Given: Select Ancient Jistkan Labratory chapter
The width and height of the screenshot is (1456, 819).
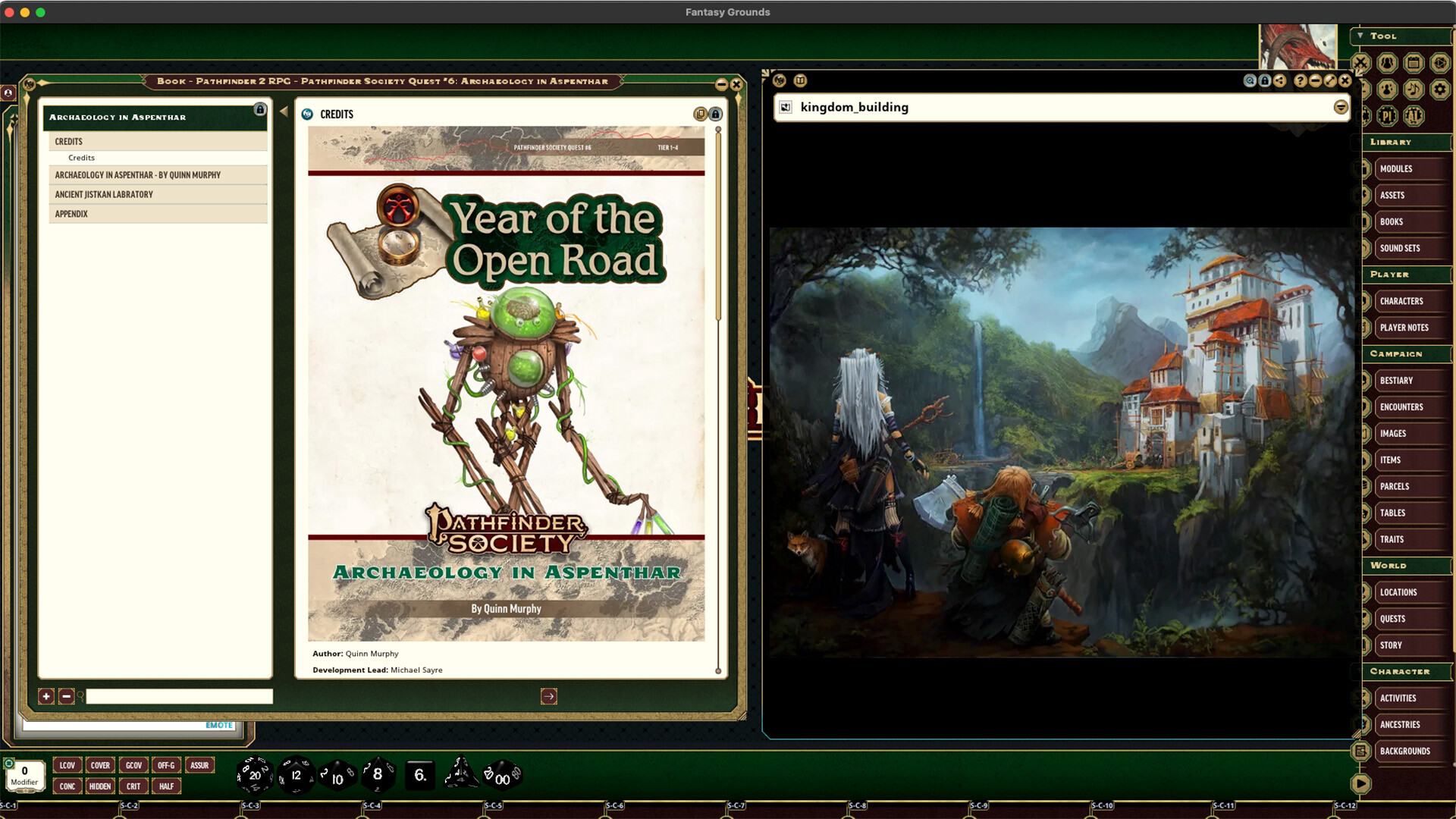Looking at the screenshot, I should (104, 195).
